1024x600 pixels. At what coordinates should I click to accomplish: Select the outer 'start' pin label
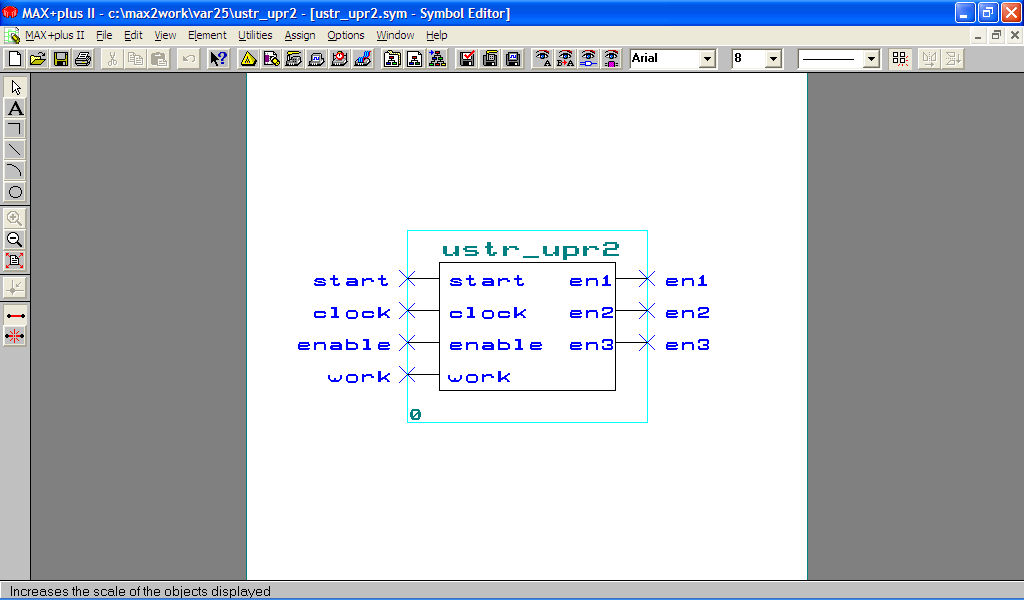point(351,281)
